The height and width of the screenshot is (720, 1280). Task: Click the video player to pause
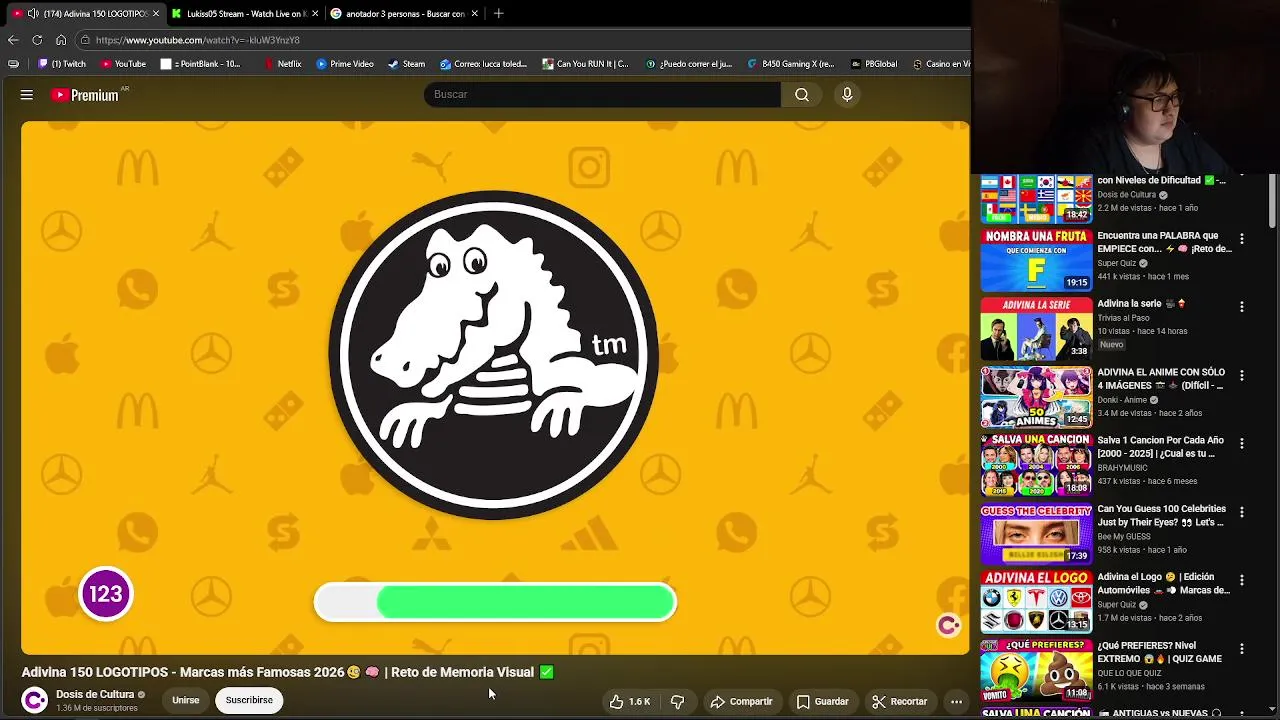point(495,387)
